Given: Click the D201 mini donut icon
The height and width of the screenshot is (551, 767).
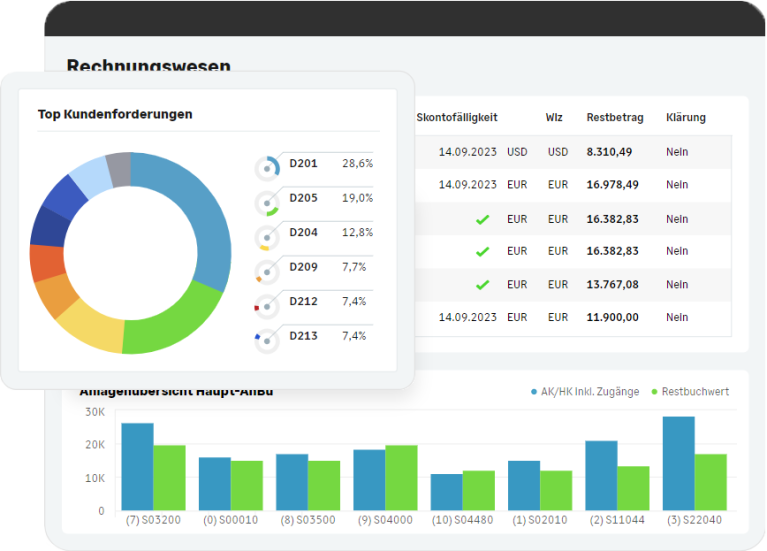Looking at the screenshot, I should tap(267, 168).
